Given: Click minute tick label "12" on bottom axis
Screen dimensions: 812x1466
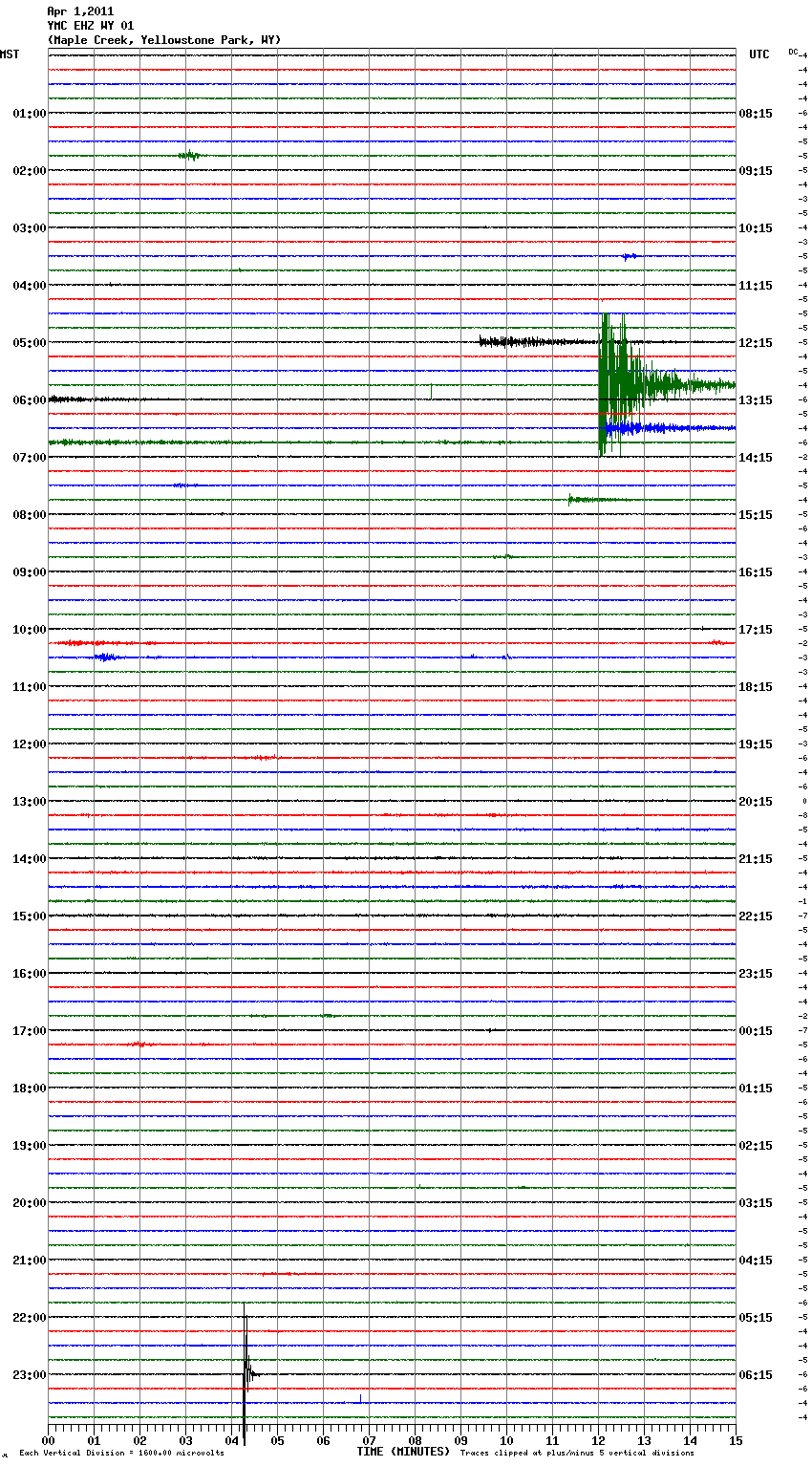Looking at the screenshot, I should (x=598, y=1440).
